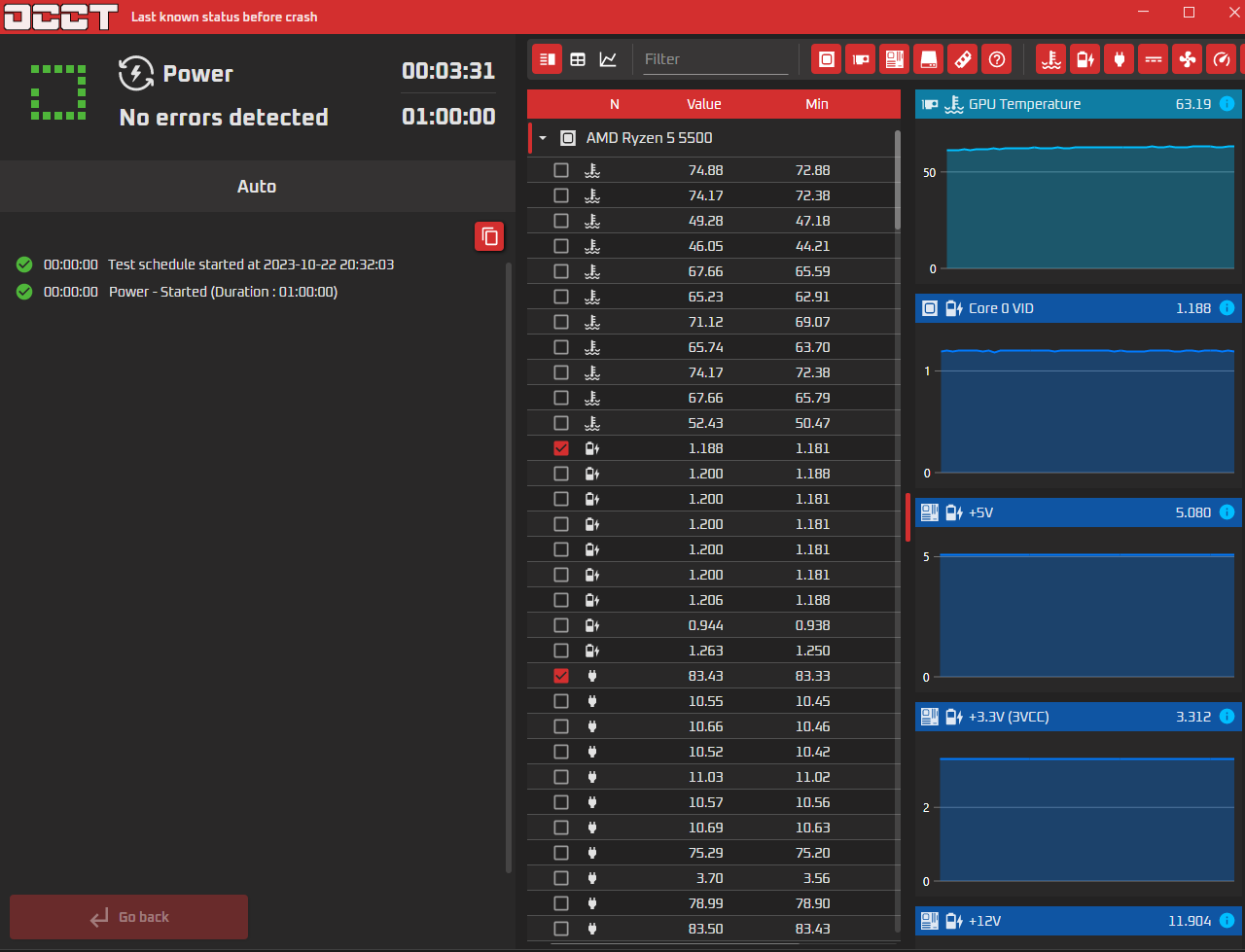
Task: Click the sensor table vertical scrollbar
Action: pyautogui.click(x=898, y=180)
